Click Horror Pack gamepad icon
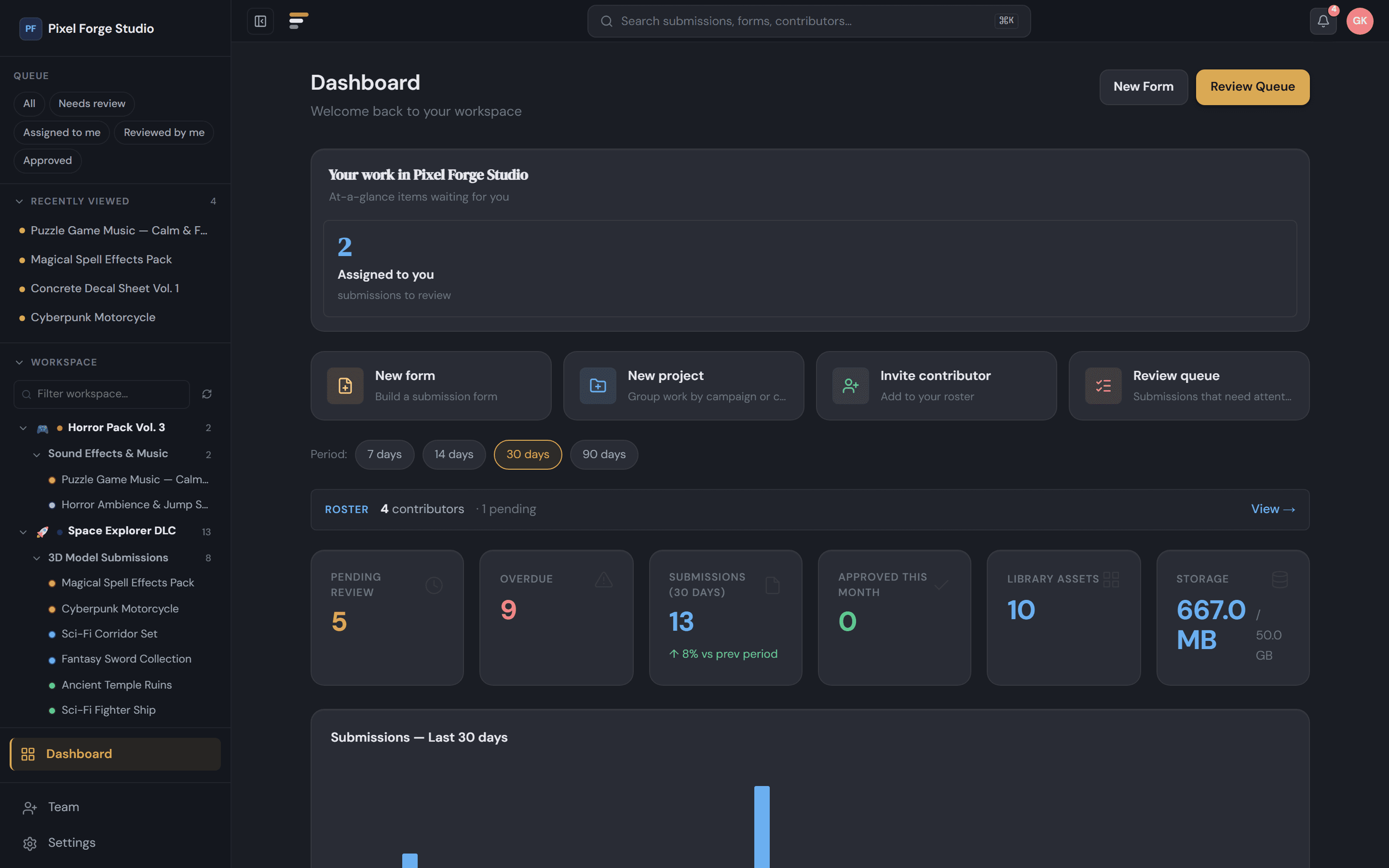The height and width of the screenshot is (868, 1389). (42, 428)
